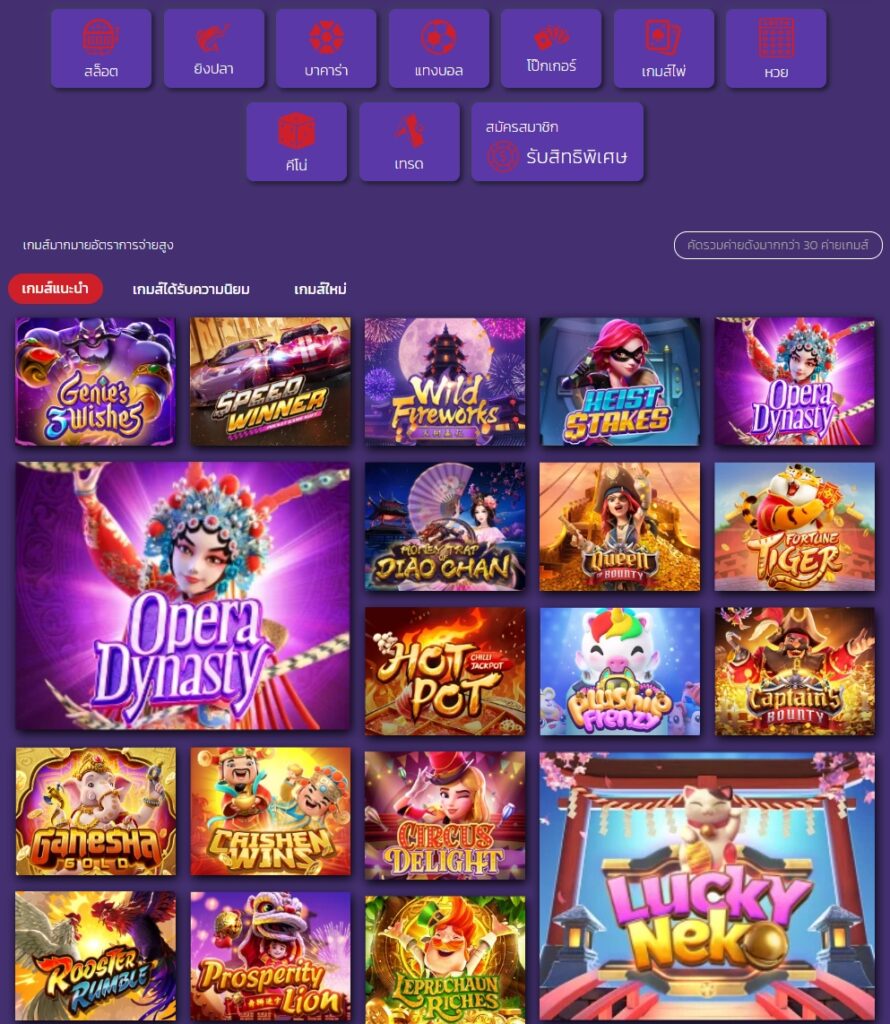890x1024 pixels.
Task: Launch the Fortune Tiger game thumbnail
Action: pos(795,526)
